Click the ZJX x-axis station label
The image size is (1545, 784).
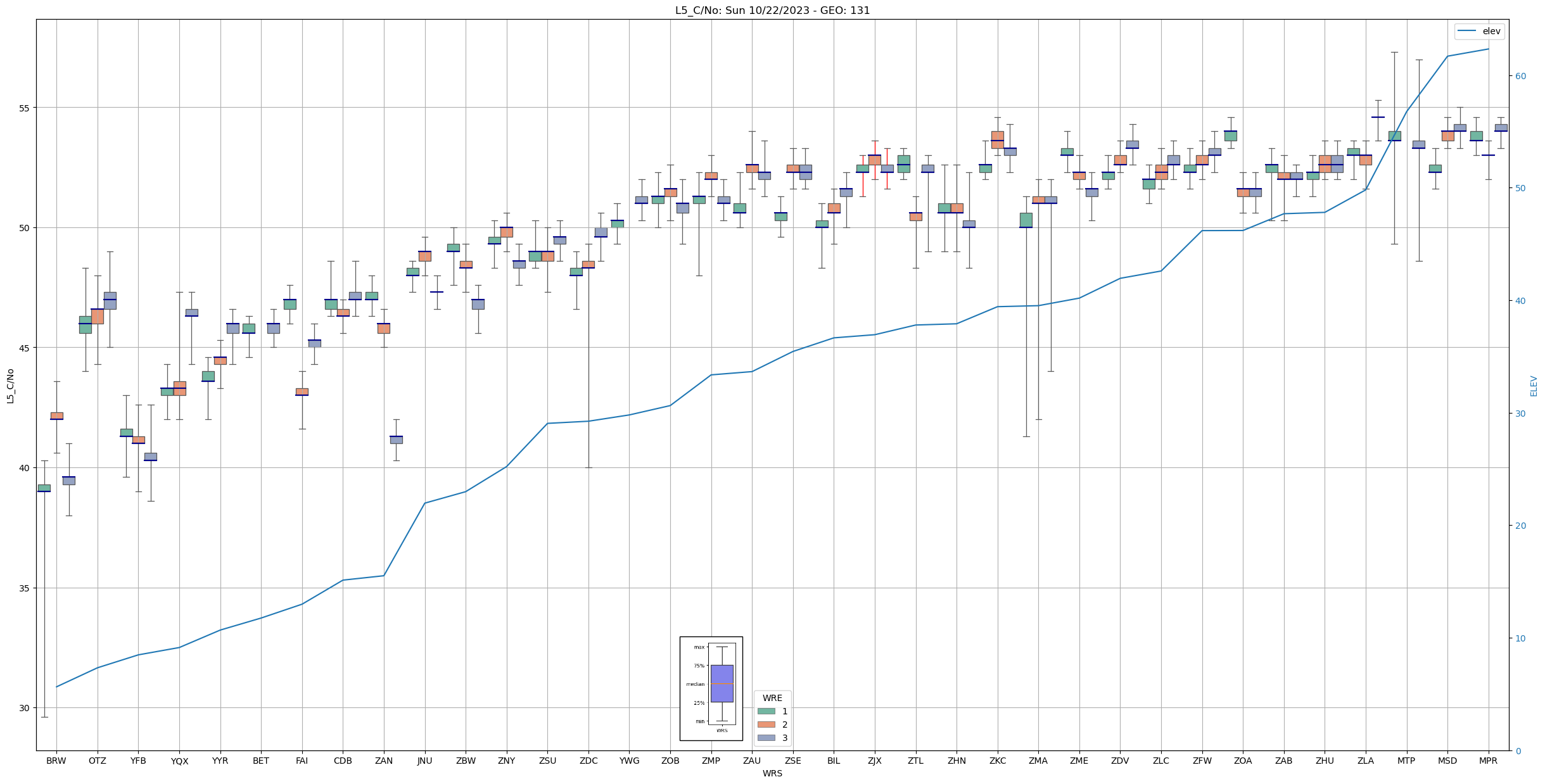(x=874, y=761)
